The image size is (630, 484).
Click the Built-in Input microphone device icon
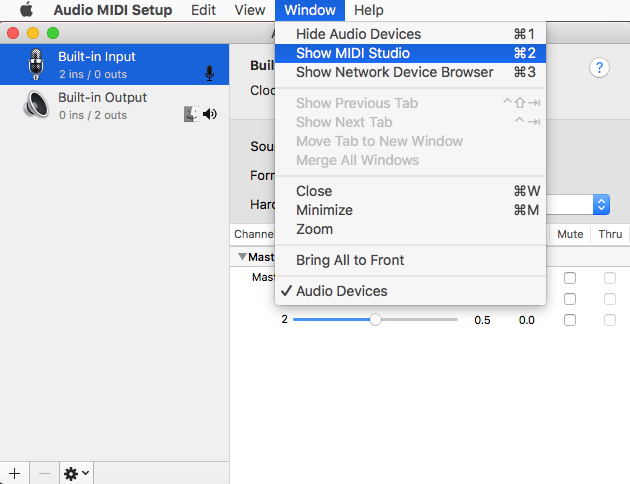(x=36, y=64)
